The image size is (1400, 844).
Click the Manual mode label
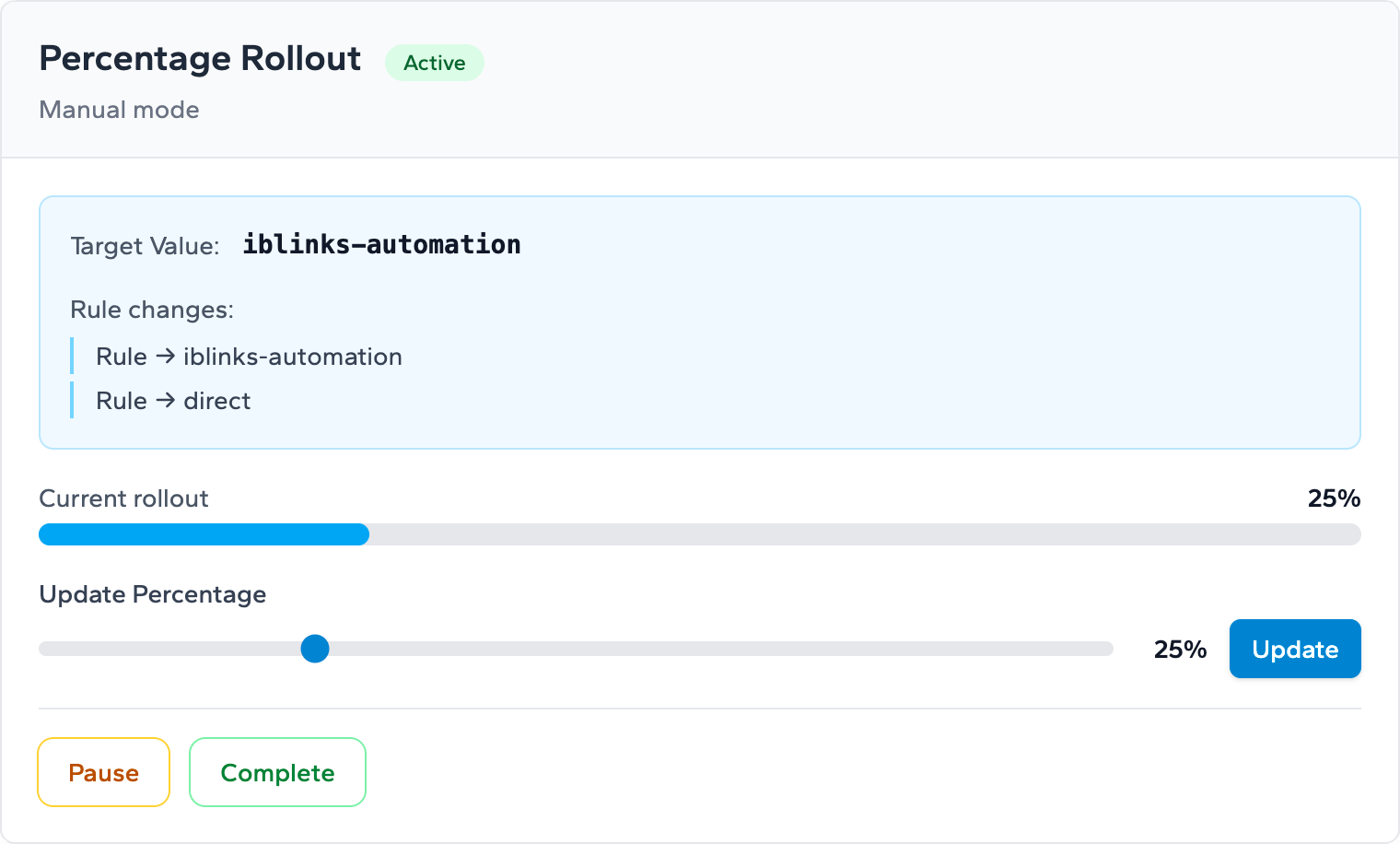(x=118, y=110)
